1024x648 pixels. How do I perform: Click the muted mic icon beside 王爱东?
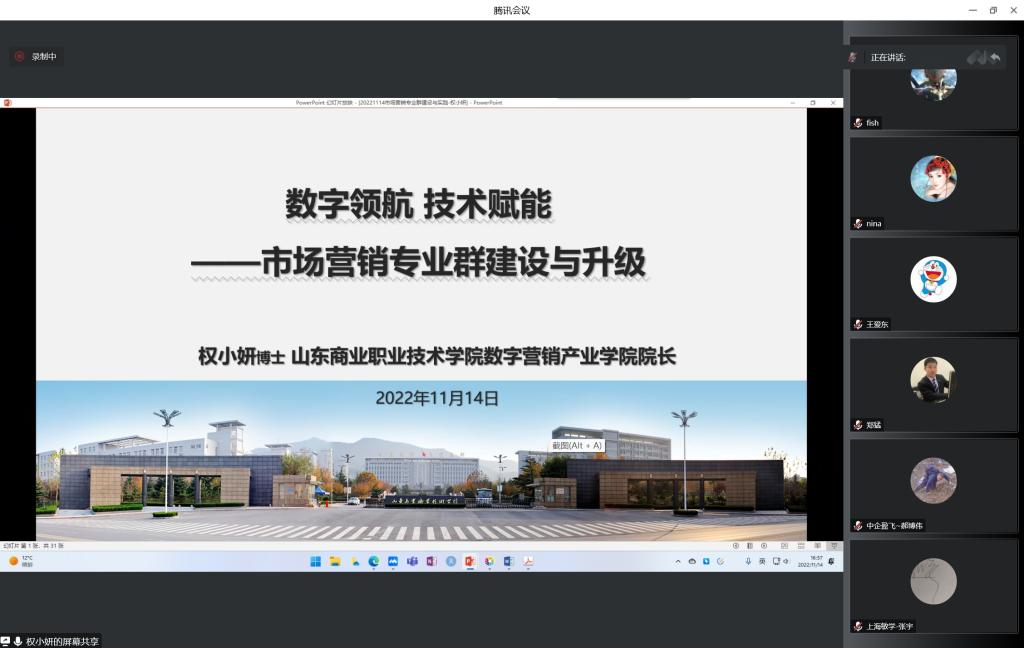click(x=858, y=324)
